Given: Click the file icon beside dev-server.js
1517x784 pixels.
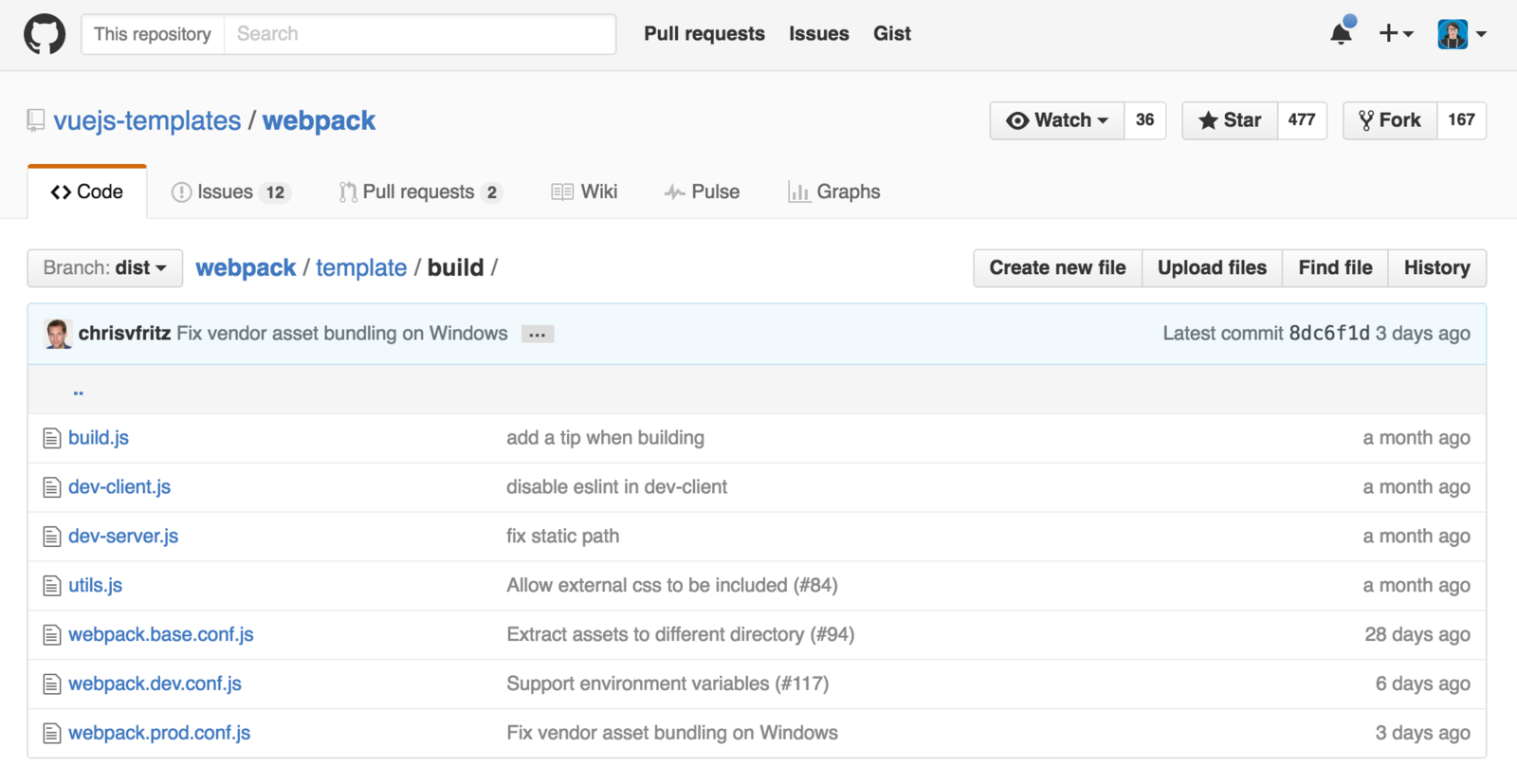Looking at the screenshot, I should tap(52, 537).
